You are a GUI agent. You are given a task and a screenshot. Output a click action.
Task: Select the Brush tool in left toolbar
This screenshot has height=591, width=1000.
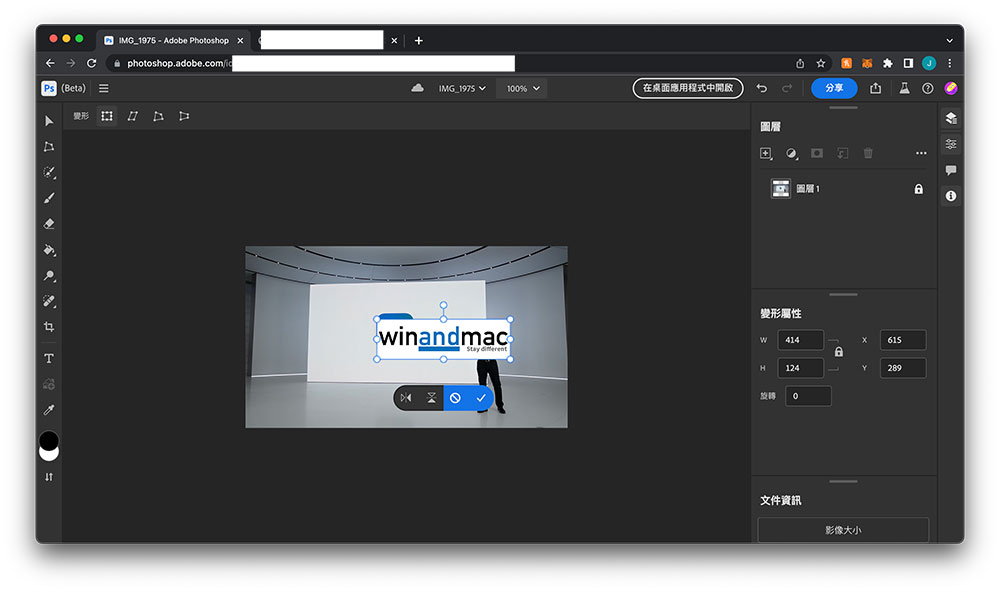tap(49, 198)
